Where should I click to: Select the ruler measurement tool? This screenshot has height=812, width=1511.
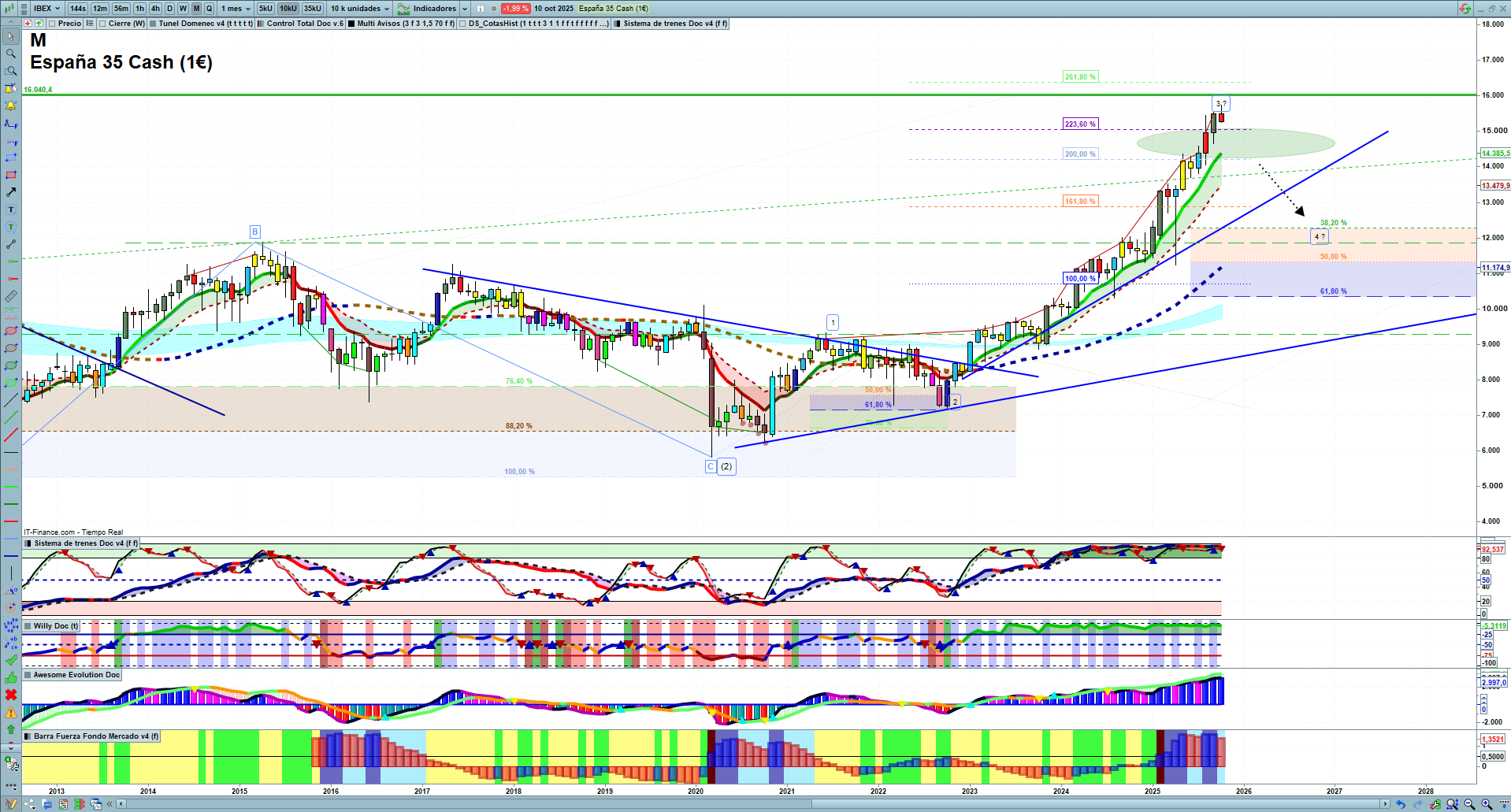pyautogui.click(x=11, y=296)
